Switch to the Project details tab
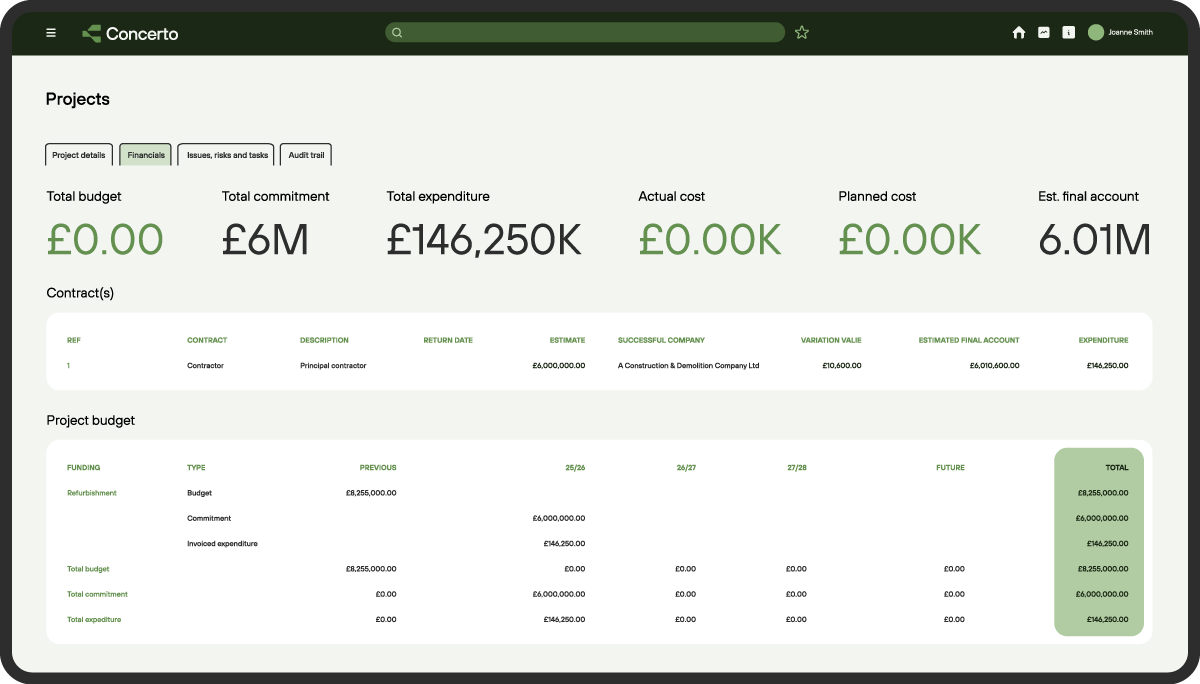 (x=78, y=155)
